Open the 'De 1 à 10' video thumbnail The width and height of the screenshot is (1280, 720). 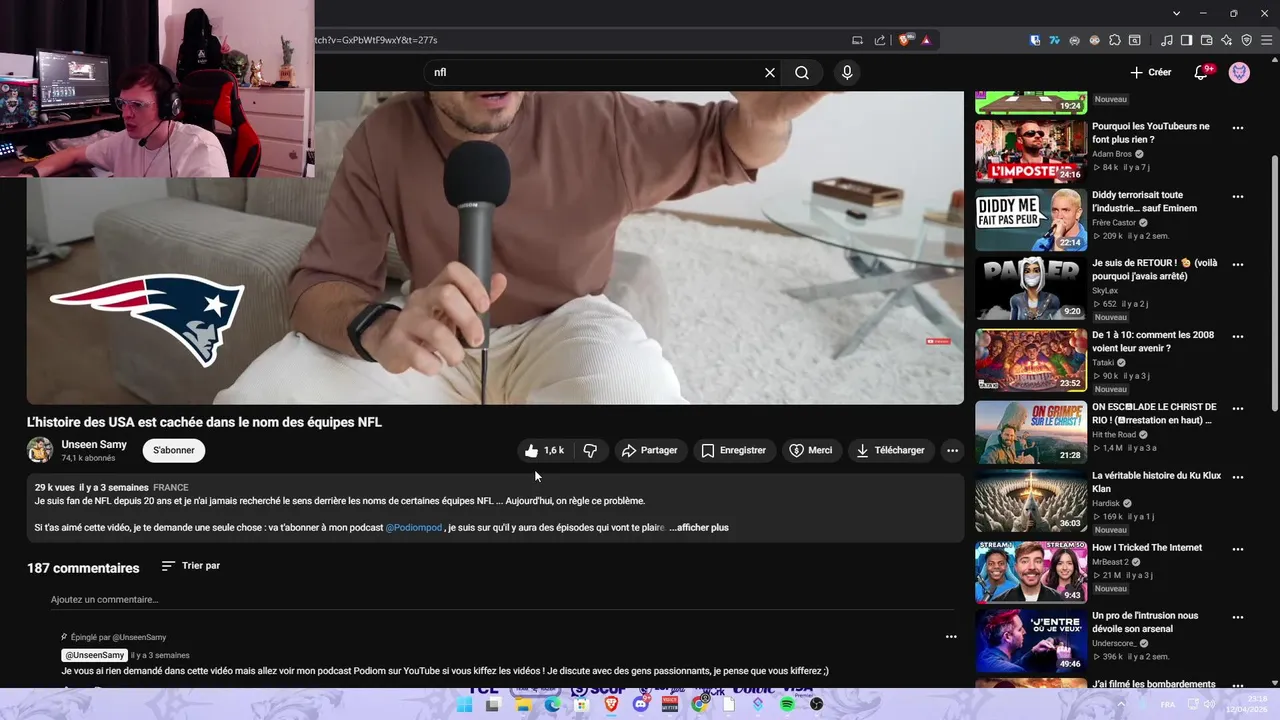click(x=1031, y=360)
